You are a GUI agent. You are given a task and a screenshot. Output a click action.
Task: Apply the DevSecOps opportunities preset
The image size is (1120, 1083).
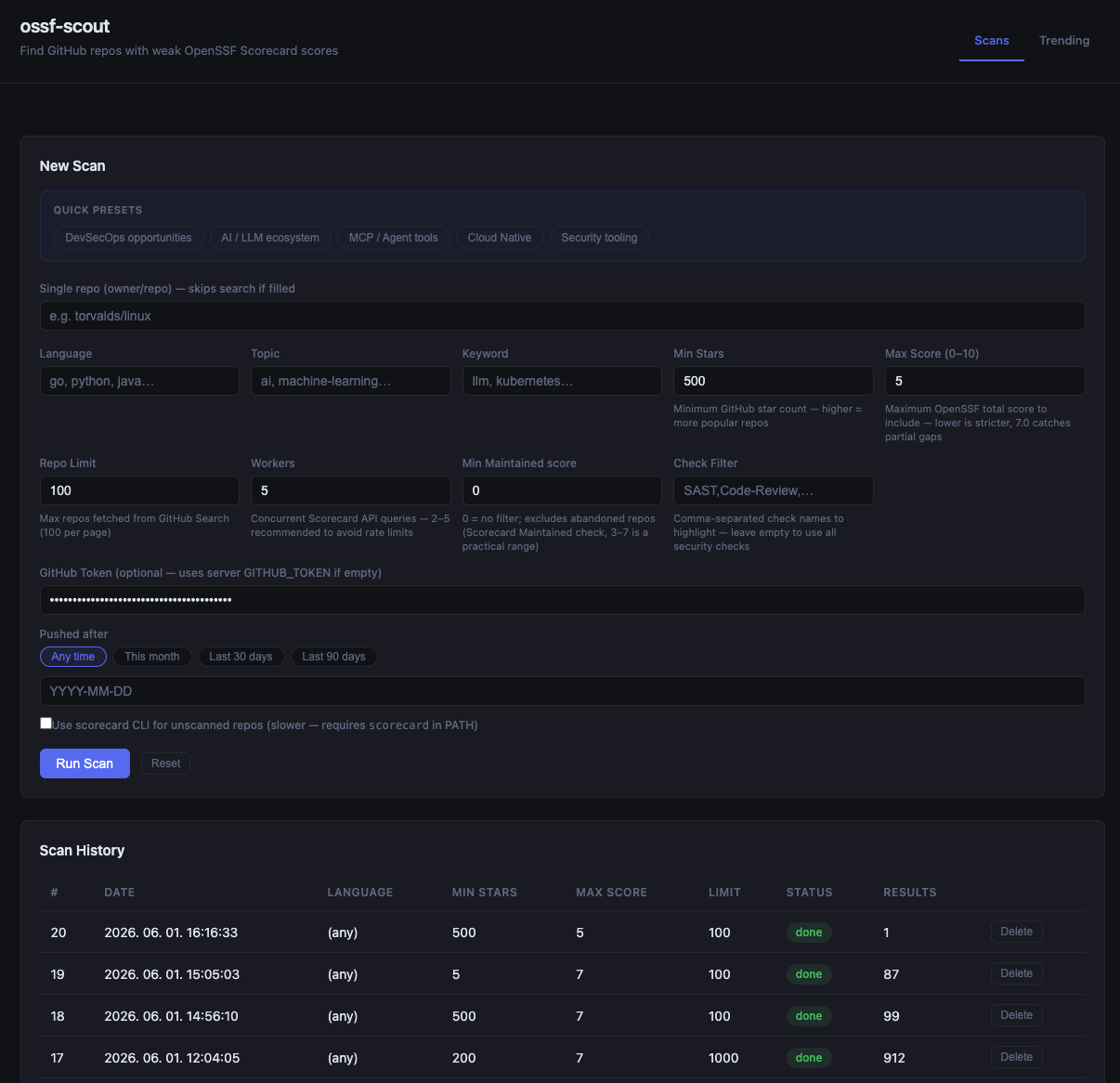pyautogui.click(x=128, y=238)
